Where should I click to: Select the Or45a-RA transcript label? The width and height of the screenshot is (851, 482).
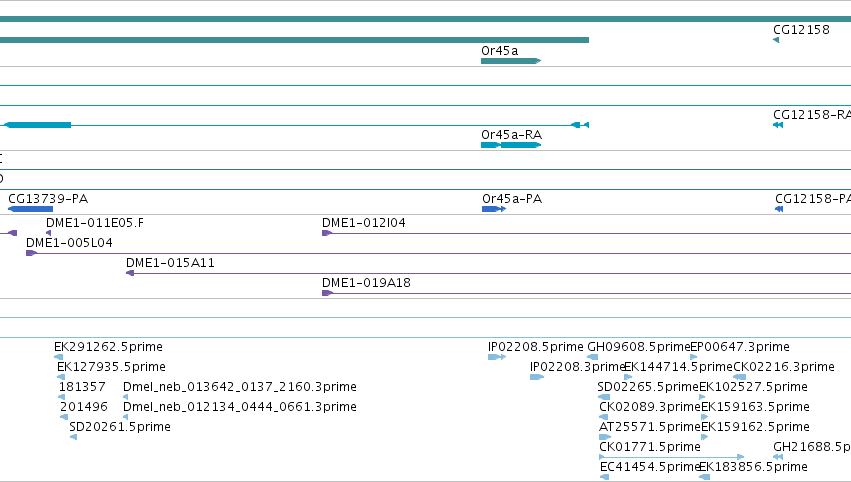pos(511,135)
